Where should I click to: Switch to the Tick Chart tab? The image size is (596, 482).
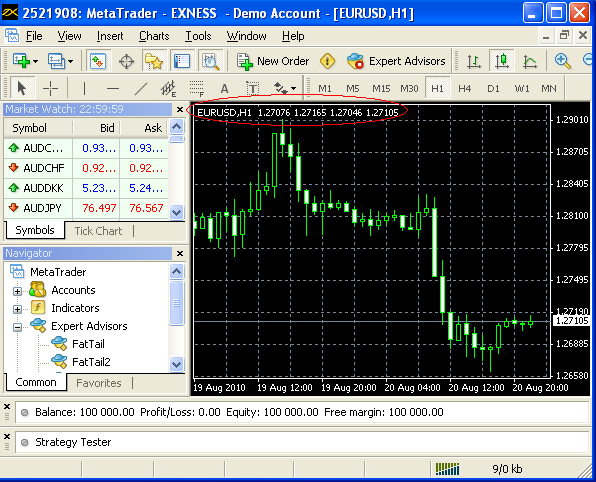click(98, 231)
